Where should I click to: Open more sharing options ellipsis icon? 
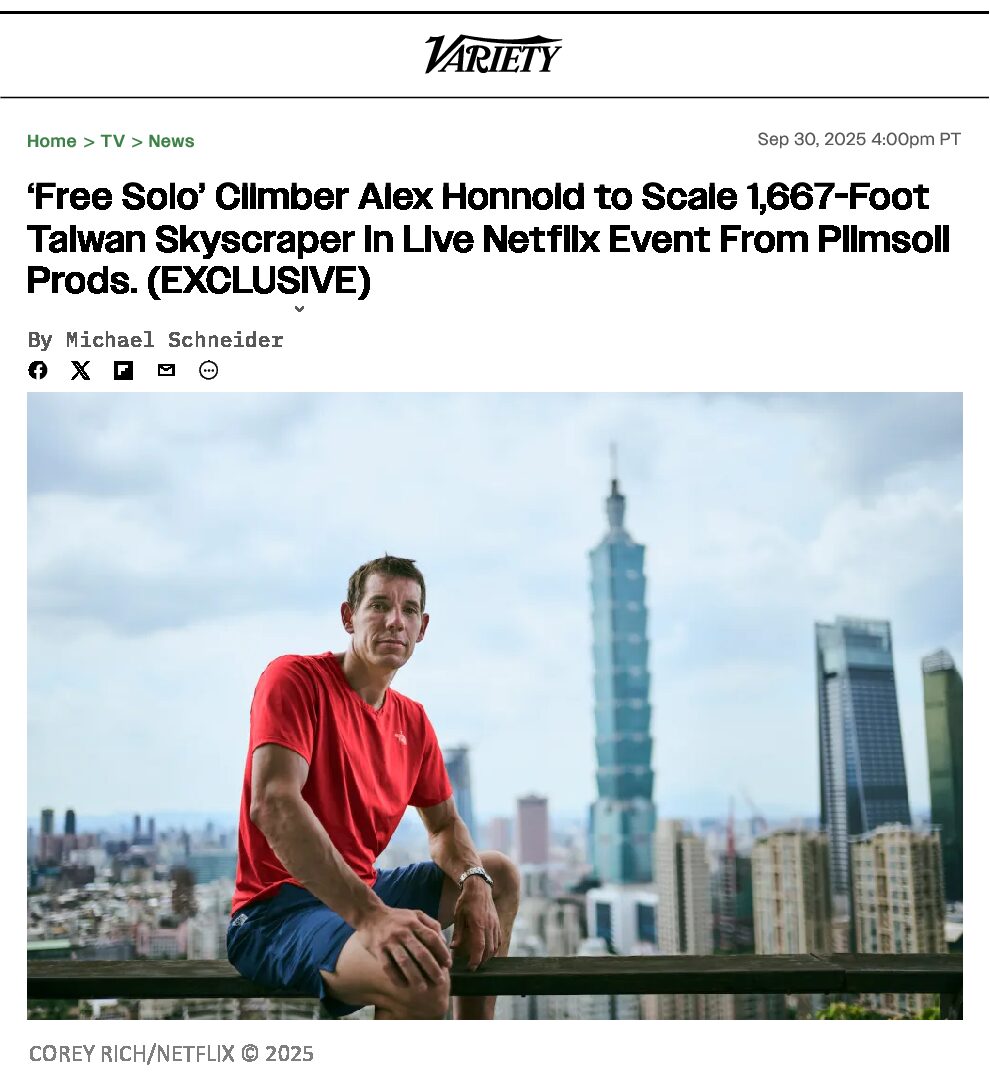tap(208, 370)
